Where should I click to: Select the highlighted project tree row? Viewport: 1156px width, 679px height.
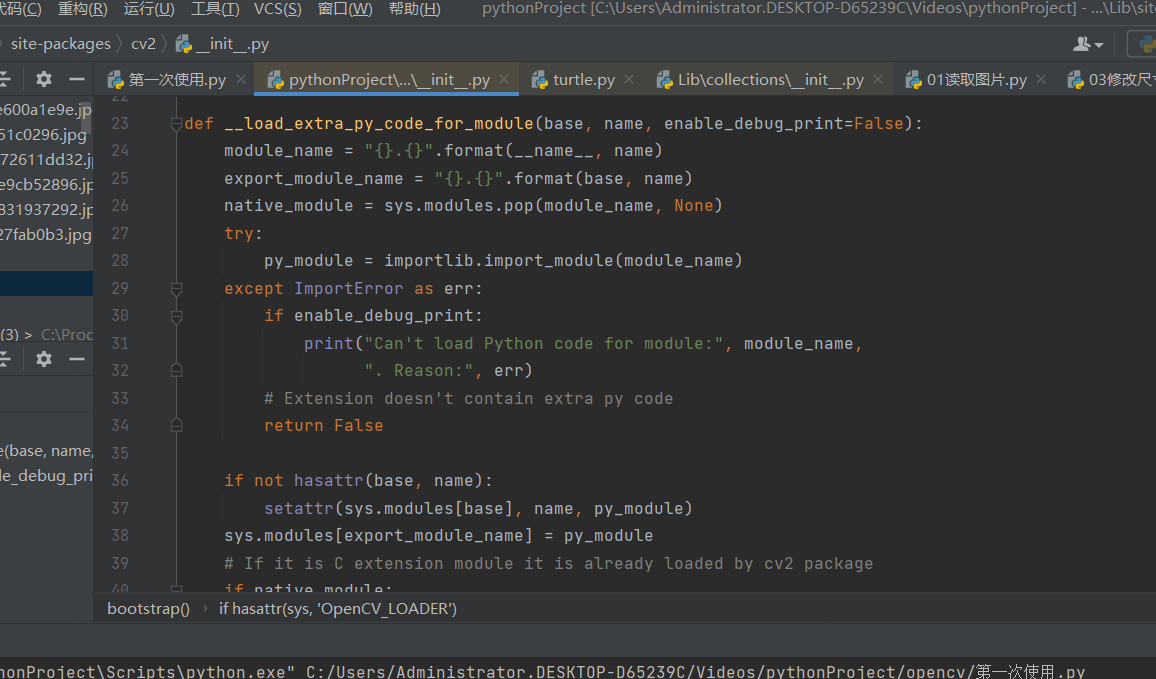click(x=46, y=284)
